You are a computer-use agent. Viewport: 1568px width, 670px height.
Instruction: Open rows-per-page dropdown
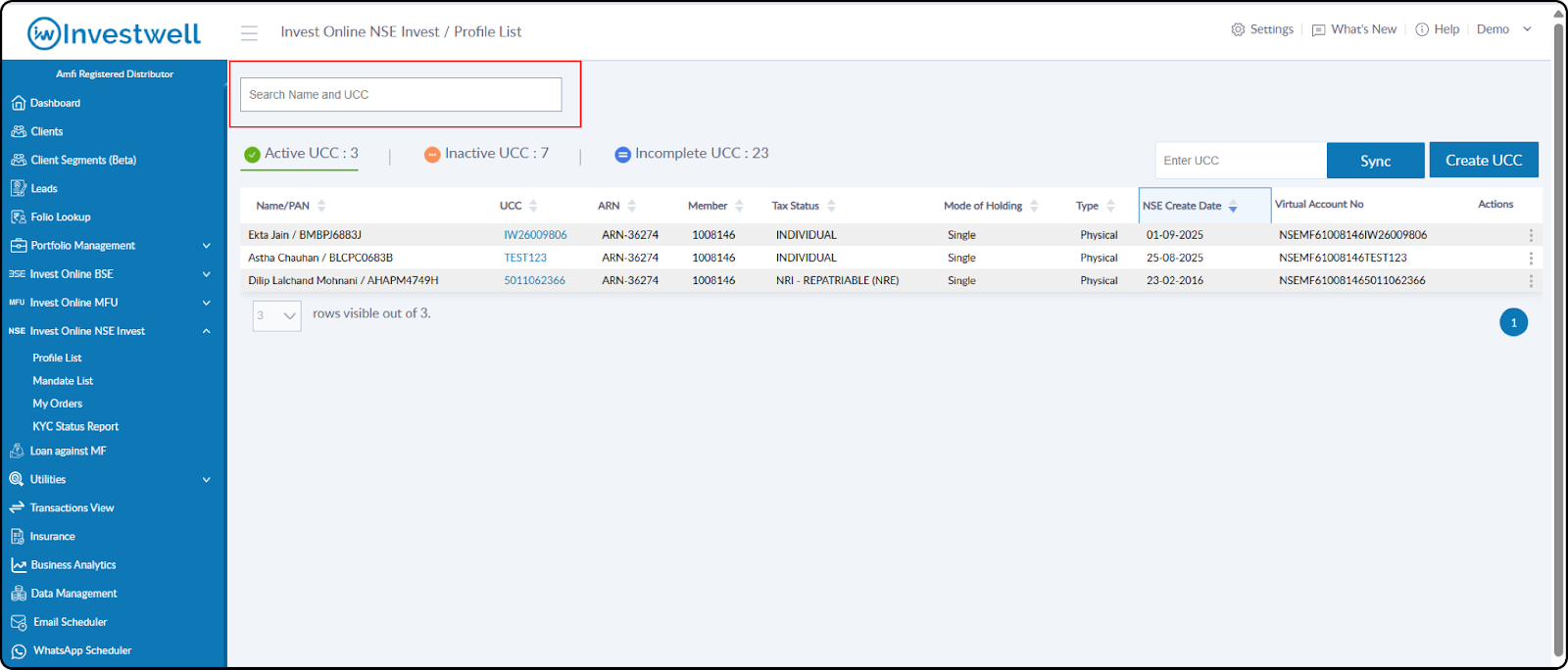[277, 315]
